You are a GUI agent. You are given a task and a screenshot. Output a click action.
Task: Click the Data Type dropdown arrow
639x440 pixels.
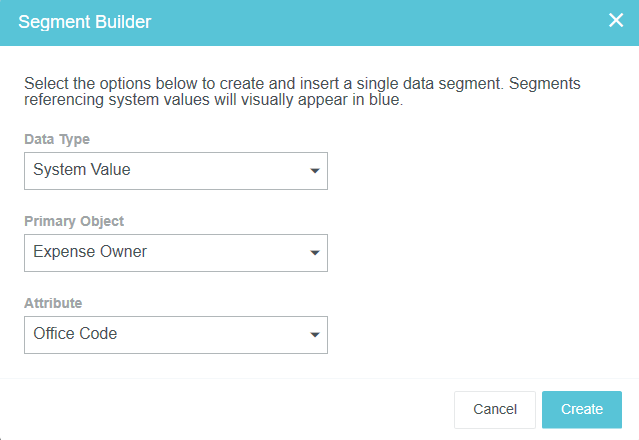[x=314, y=171]
